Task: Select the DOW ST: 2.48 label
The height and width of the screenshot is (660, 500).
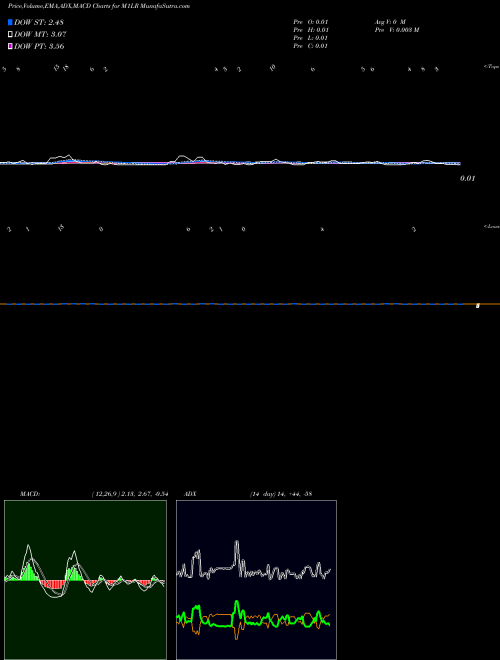Action: pyautogui.click(x=39, y=22)
